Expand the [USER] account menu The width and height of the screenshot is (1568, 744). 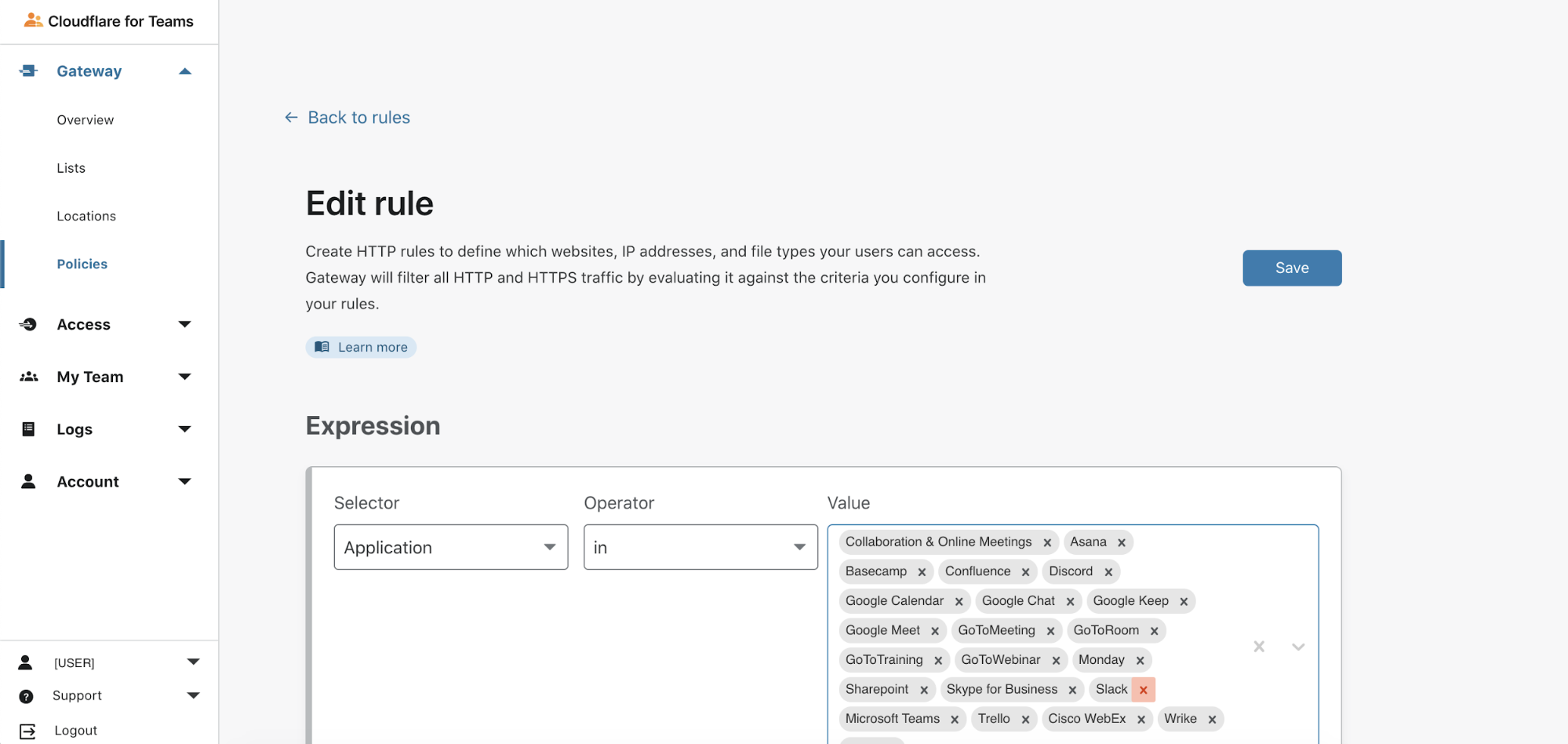[x=193, y=662]
